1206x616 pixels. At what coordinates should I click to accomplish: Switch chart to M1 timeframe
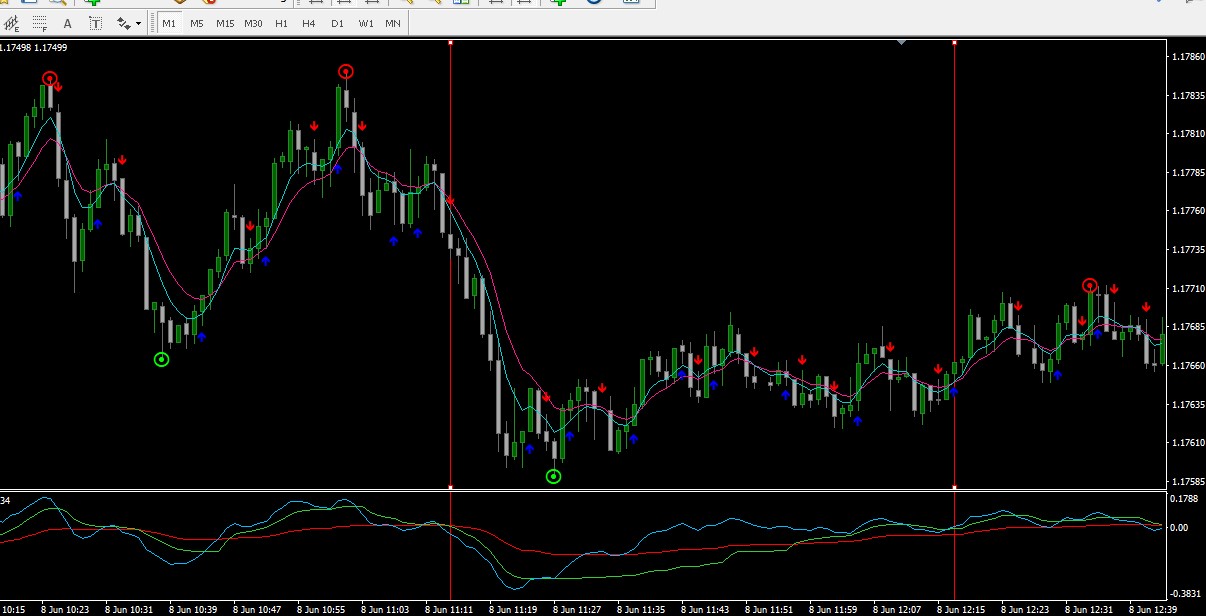tap(169, 22)
